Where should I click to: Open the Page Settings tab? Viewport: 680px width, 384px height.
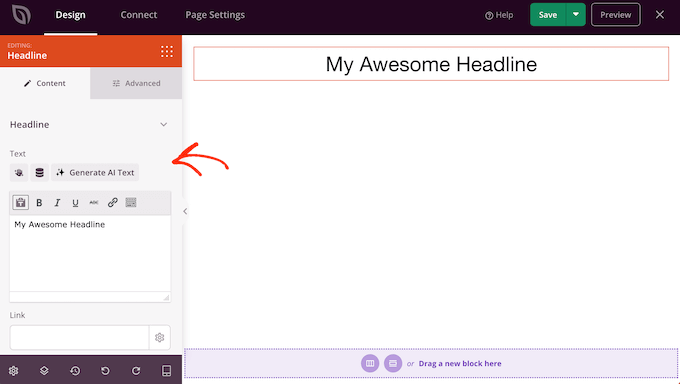coord(215,15)
